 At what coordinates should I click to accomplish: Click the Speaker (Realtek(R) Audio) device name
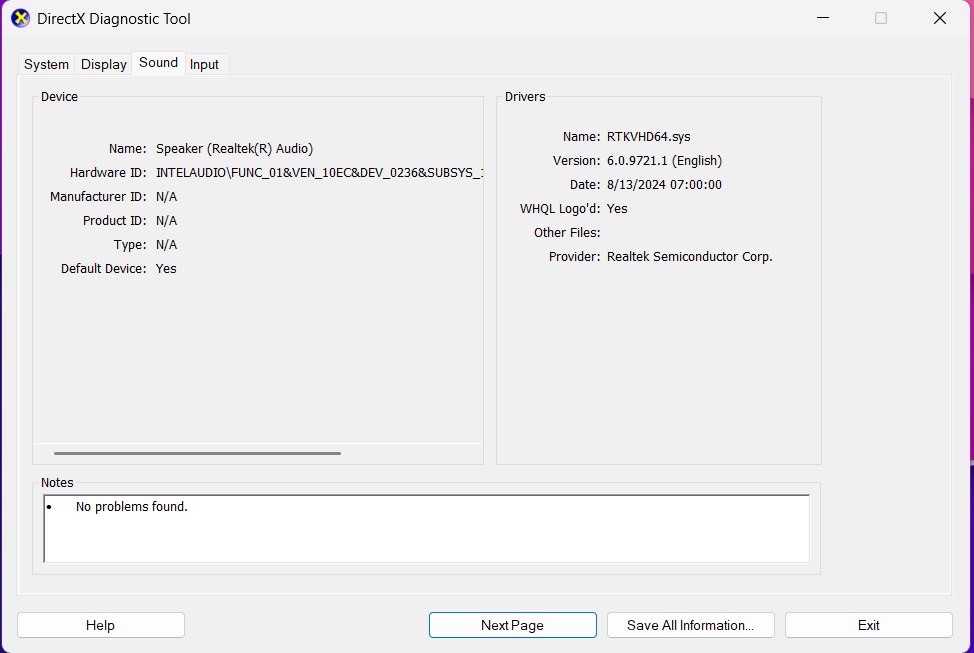(234, 149)
